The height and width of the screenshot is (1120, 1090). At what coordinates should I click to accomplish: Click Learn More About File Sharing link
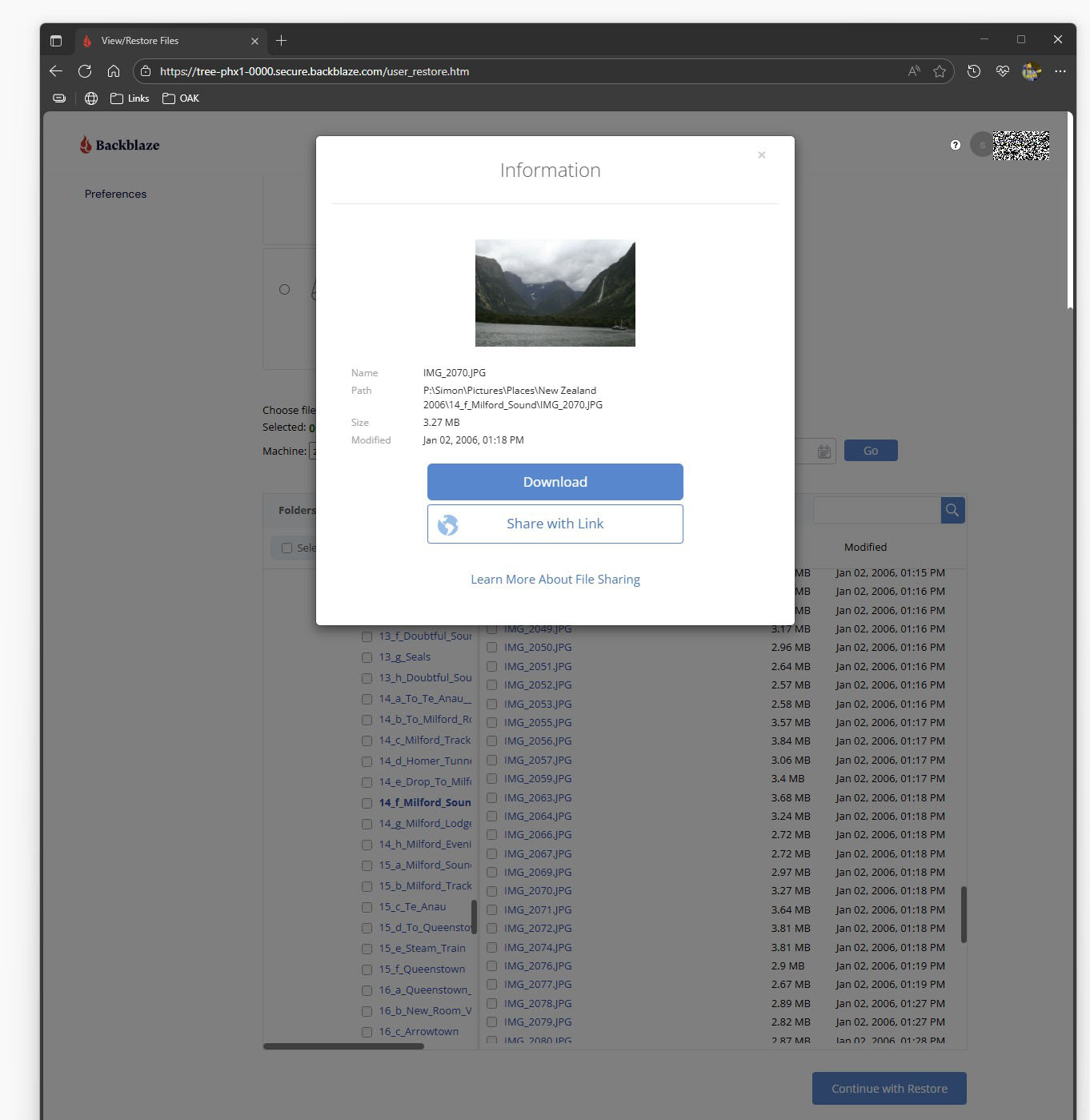click(555, 580)
